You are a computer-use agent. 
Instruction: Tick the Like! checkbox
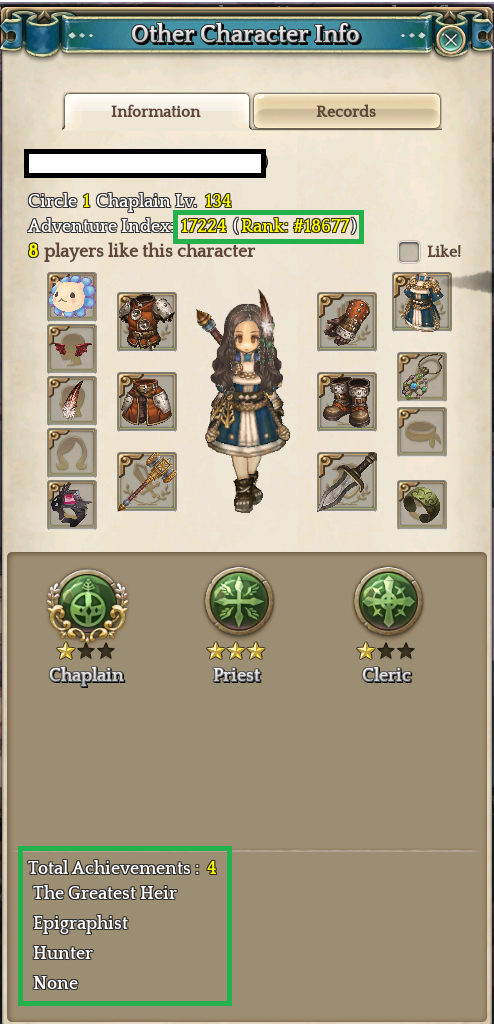click(409, 251)
